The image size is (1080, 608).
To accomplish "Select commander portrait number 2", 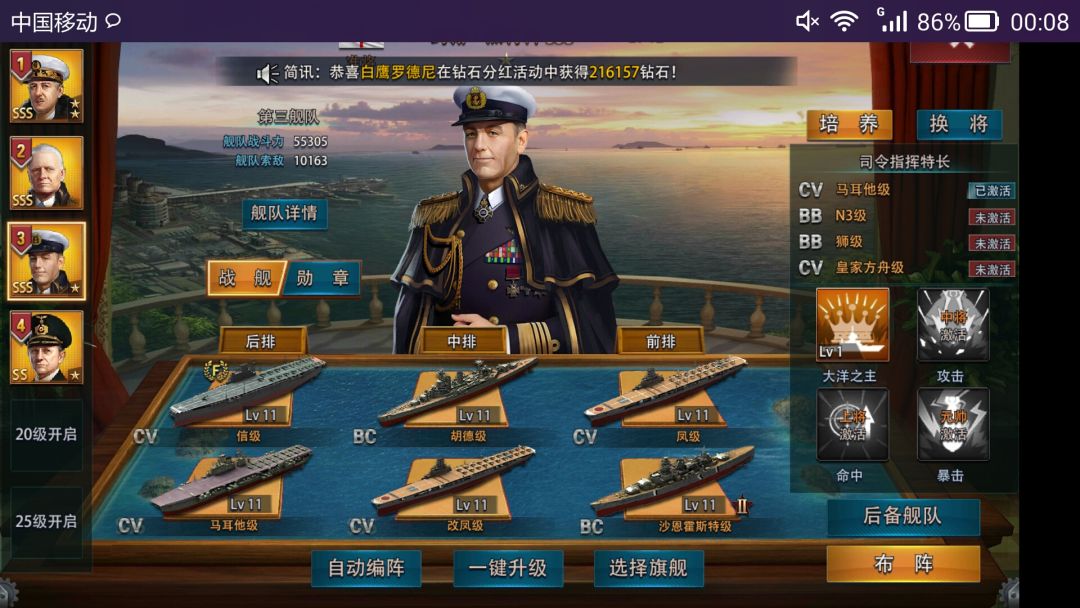I will coord(47,173).
